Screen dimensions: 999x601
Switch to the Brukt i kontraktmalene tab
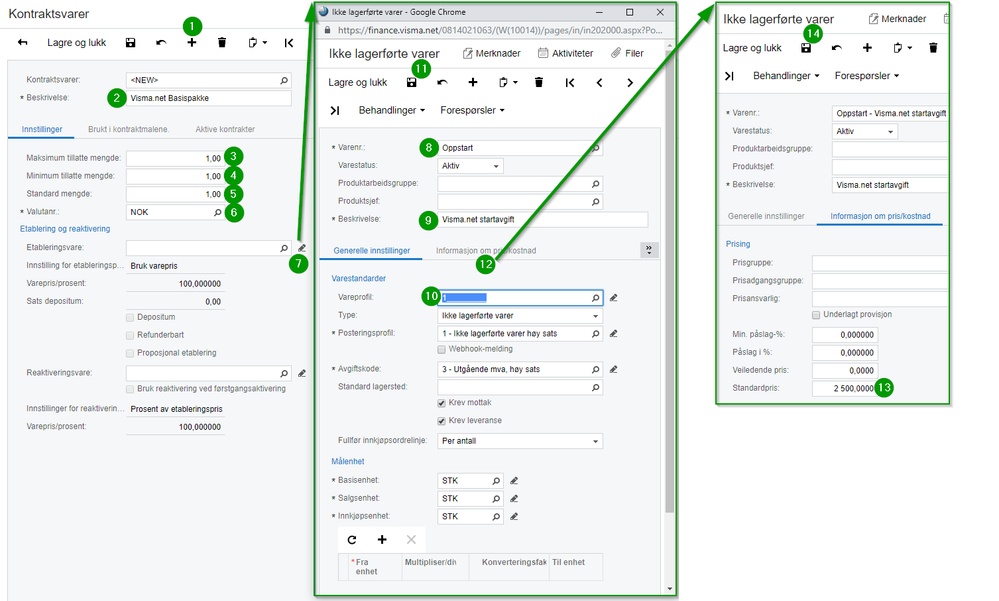128,129
